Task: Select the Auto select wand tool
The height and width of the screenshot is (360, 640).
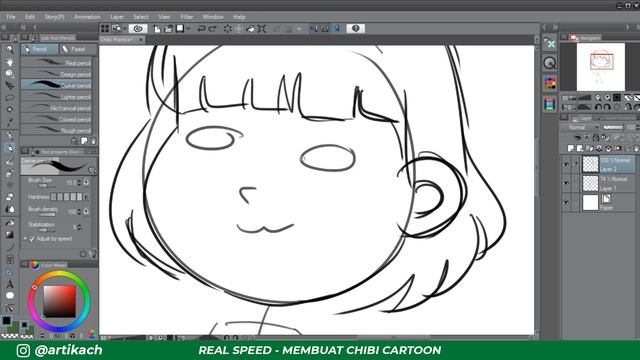Action: [x=10, y=109]
